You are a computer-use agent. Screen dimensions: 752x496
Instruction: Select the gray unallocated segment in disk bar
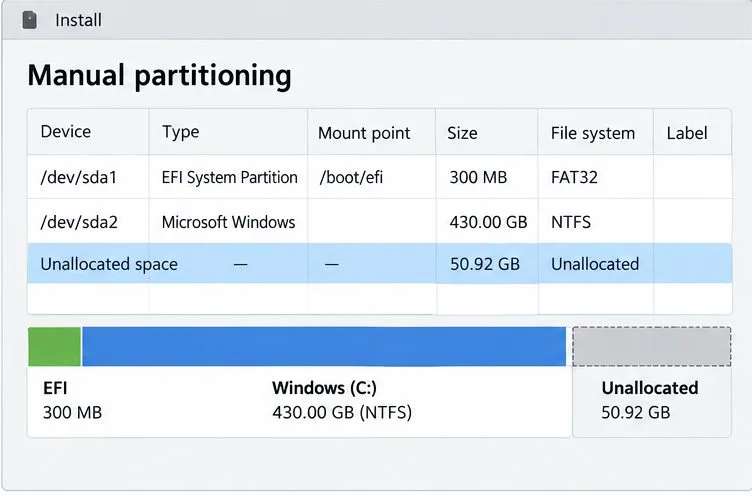[652, 346]
